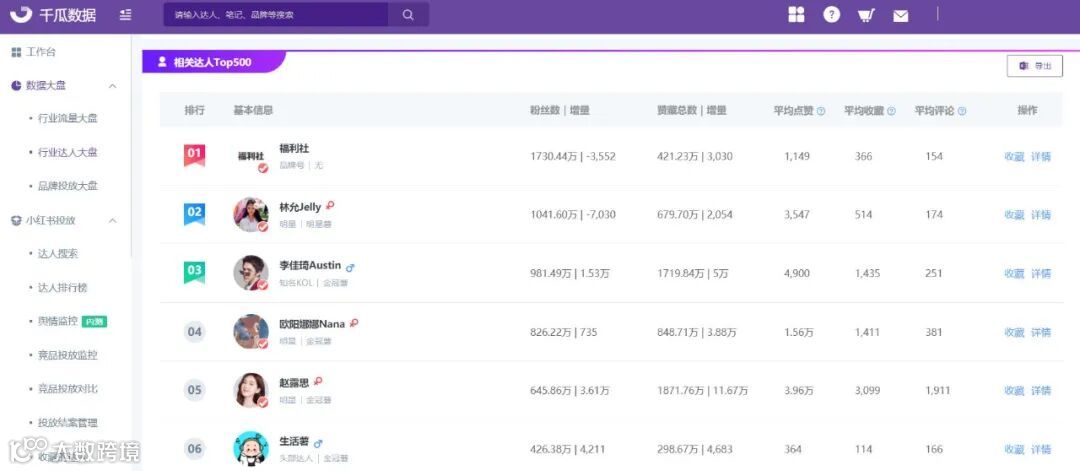Click 收藏 link for 林允Jelly
This screenshot has height=471, width=1080.
tap(1015, 215)
